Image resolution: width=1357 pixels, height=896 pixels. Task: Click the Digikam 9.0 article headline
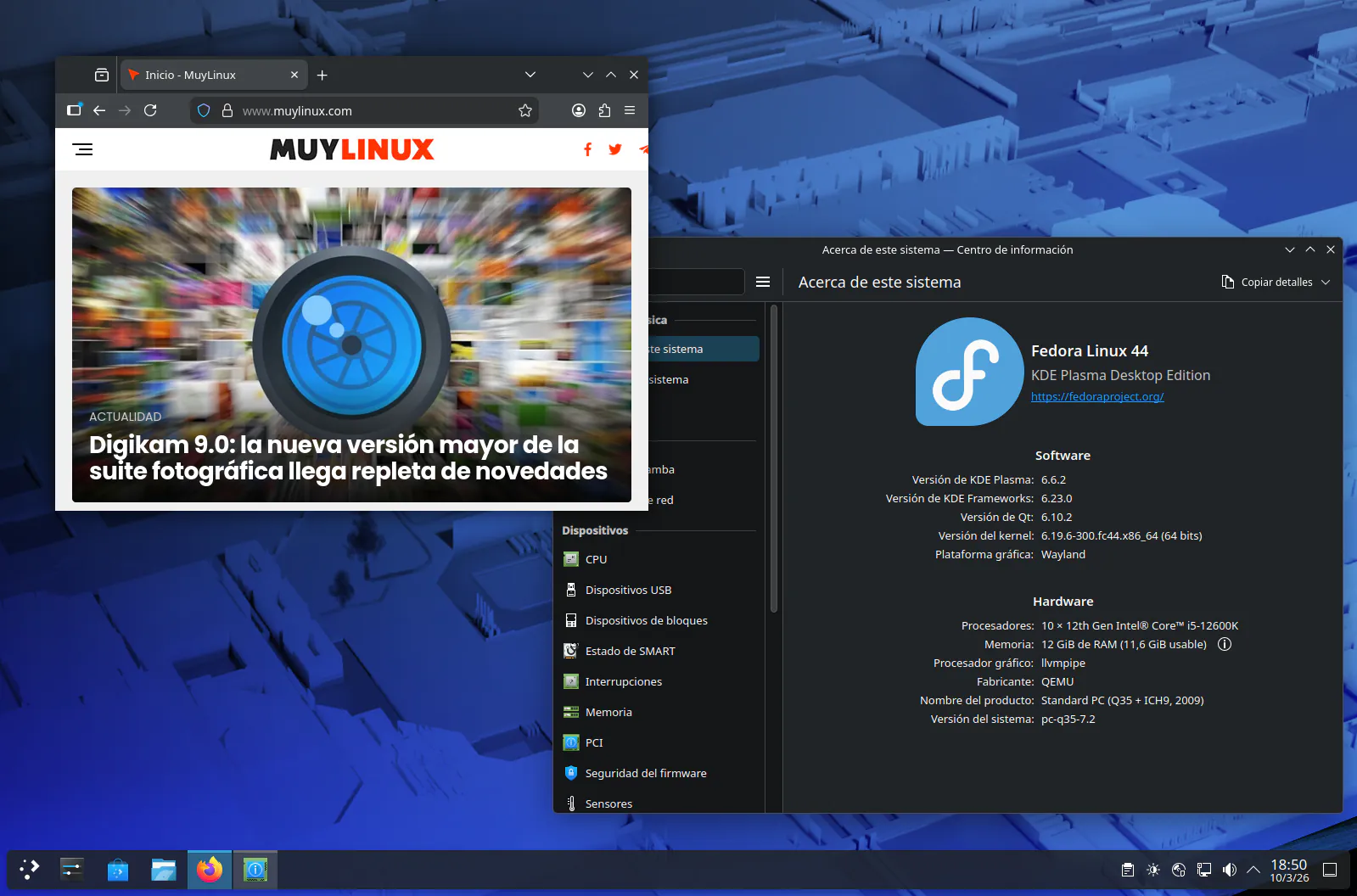348,458
